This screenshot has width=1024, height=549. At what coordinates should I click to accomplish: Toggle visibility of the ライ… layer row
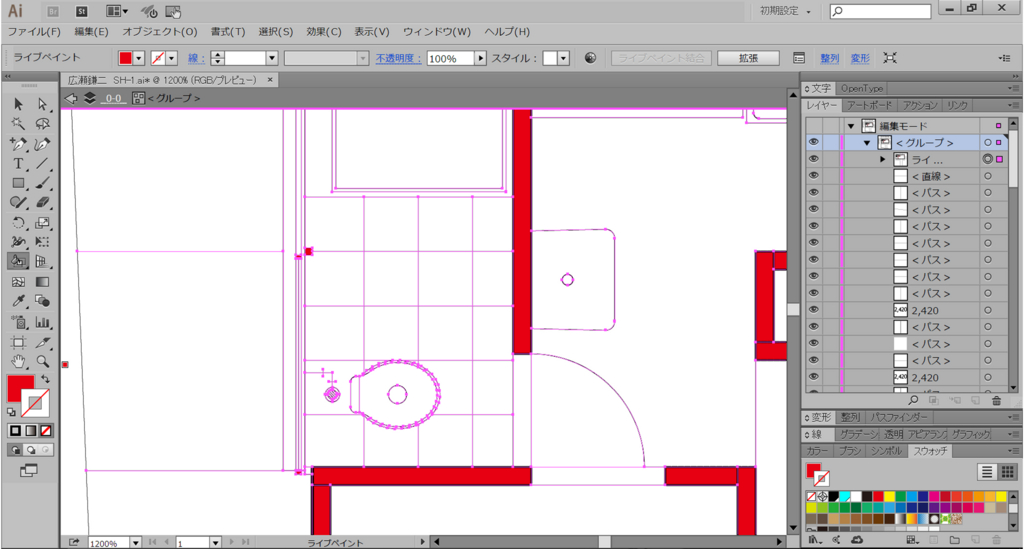[x=814, y=159]
